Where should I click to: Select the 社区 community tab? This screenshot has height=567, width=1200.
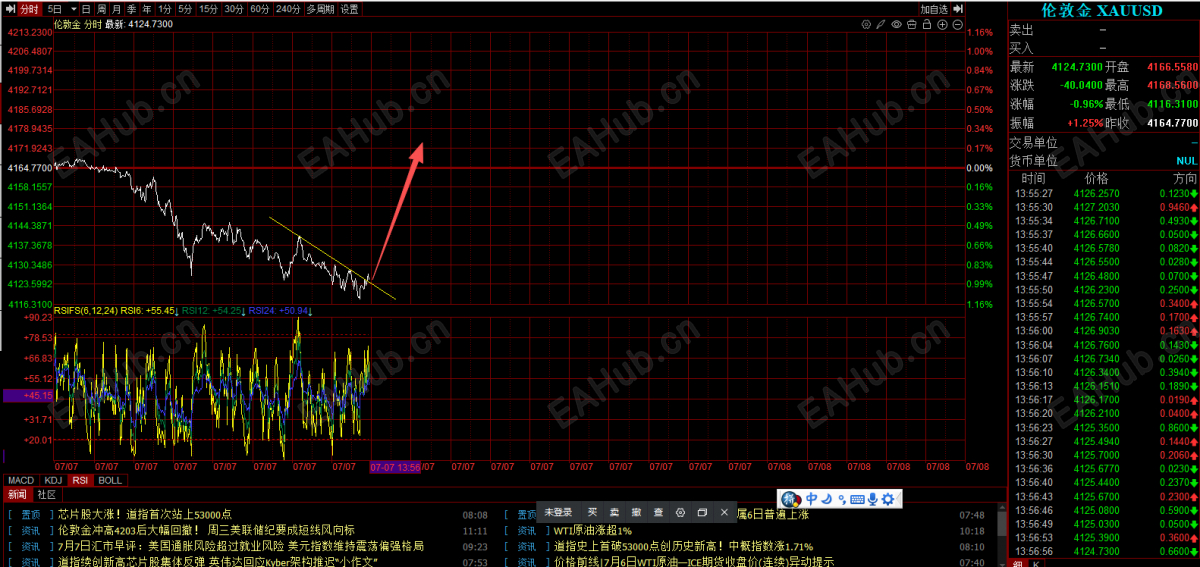pyautogui.click(x=47, y=494)
